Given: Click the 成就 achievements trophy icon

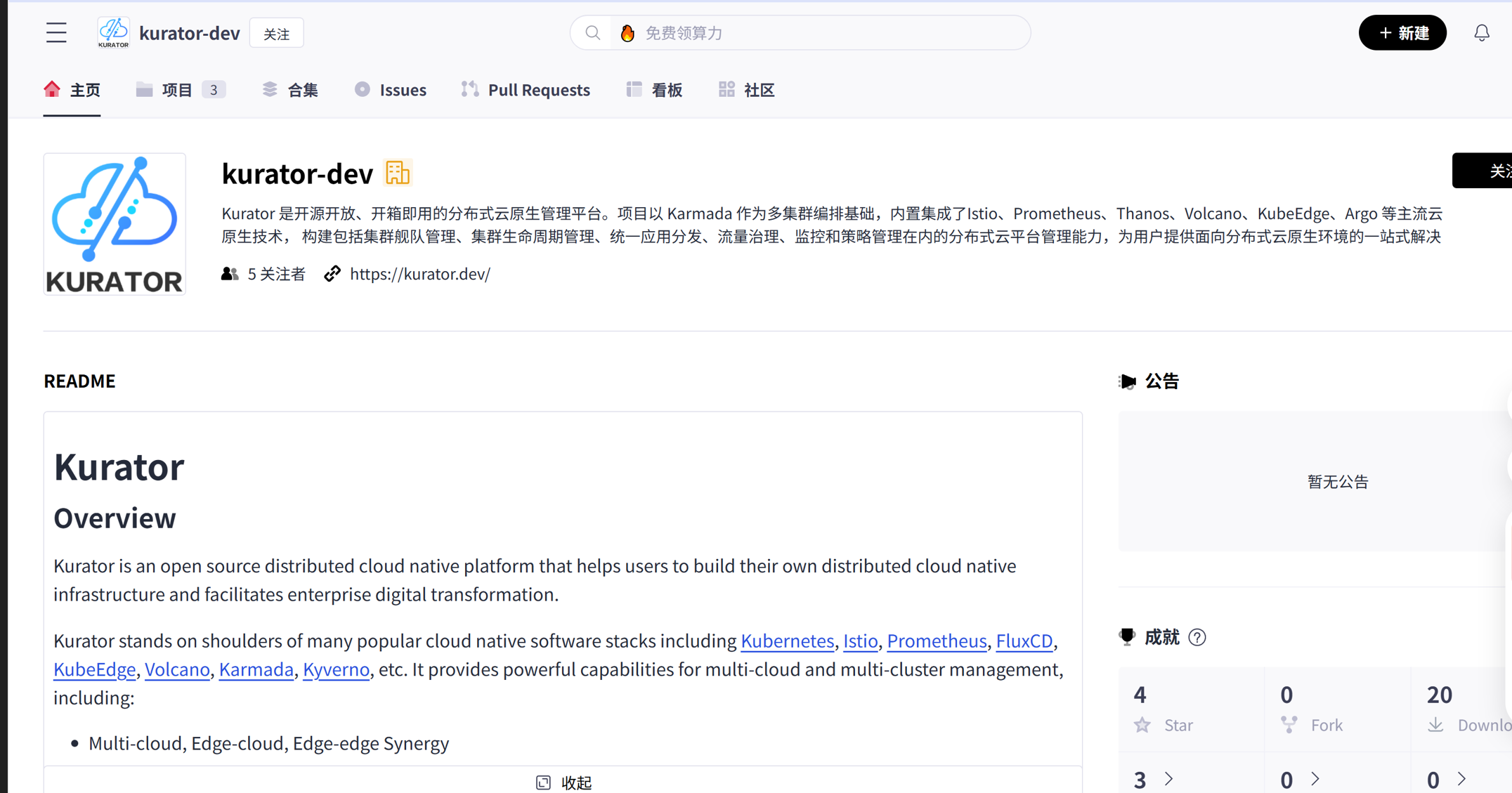Looking at the screenshot, I should (x=1128, y=637).
